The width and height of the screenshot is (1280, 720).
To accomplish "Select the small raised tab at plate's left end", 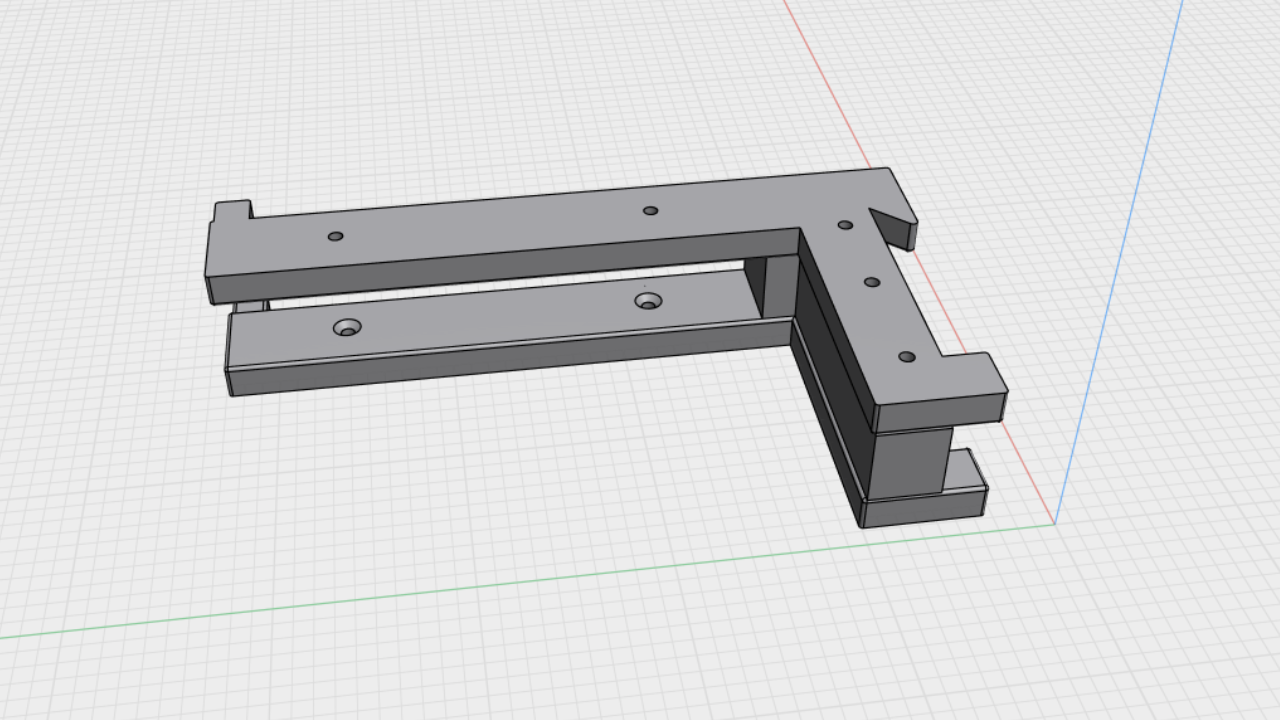I will [232, 210].
